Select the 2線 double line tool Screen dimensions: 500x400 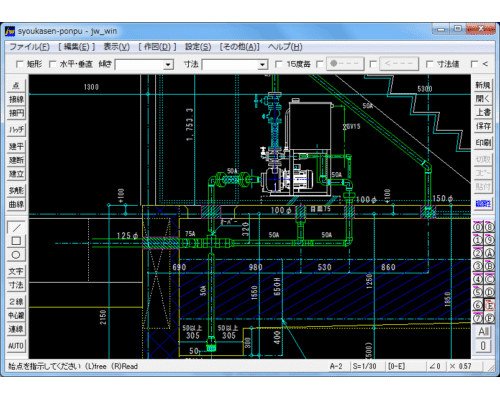16,302
